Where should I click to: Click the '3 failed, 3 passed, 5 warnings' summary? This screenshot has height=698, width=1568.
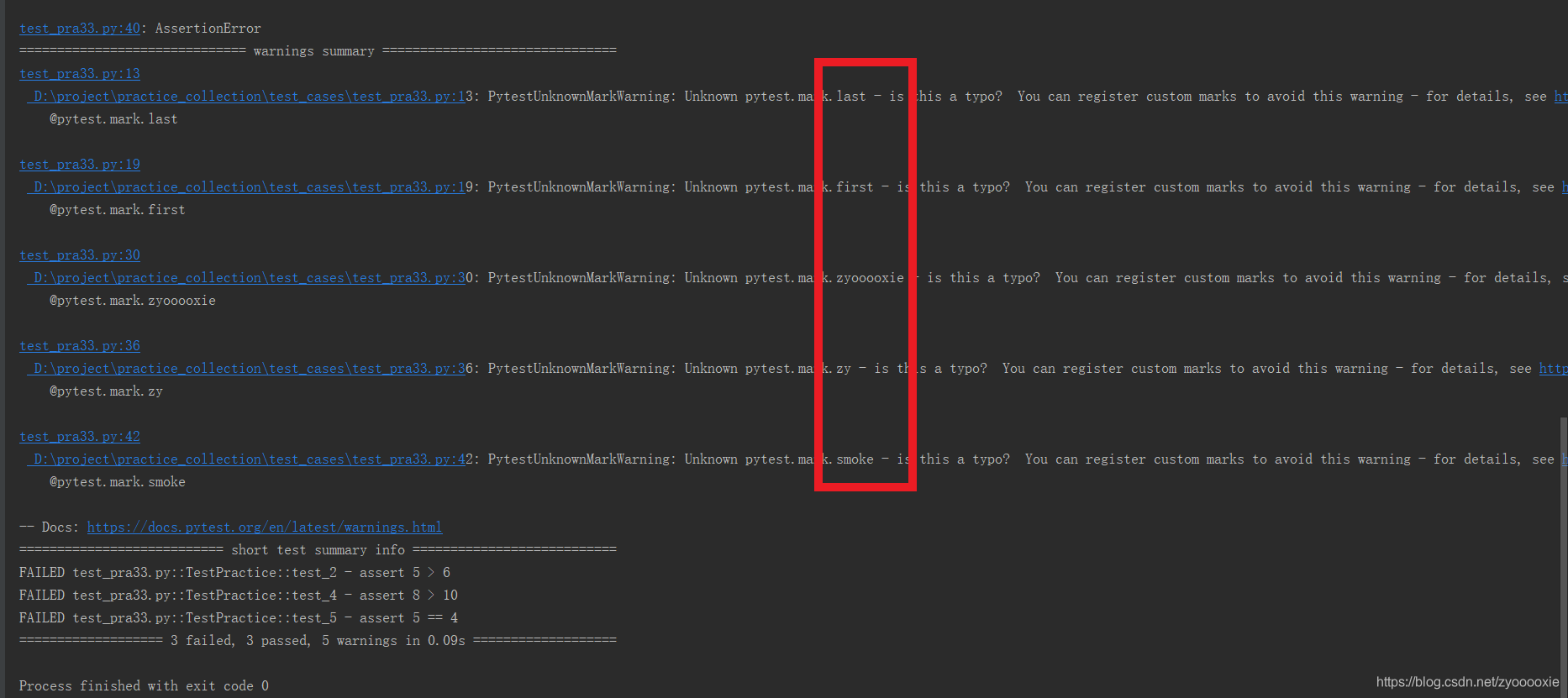tap(318, 641)
